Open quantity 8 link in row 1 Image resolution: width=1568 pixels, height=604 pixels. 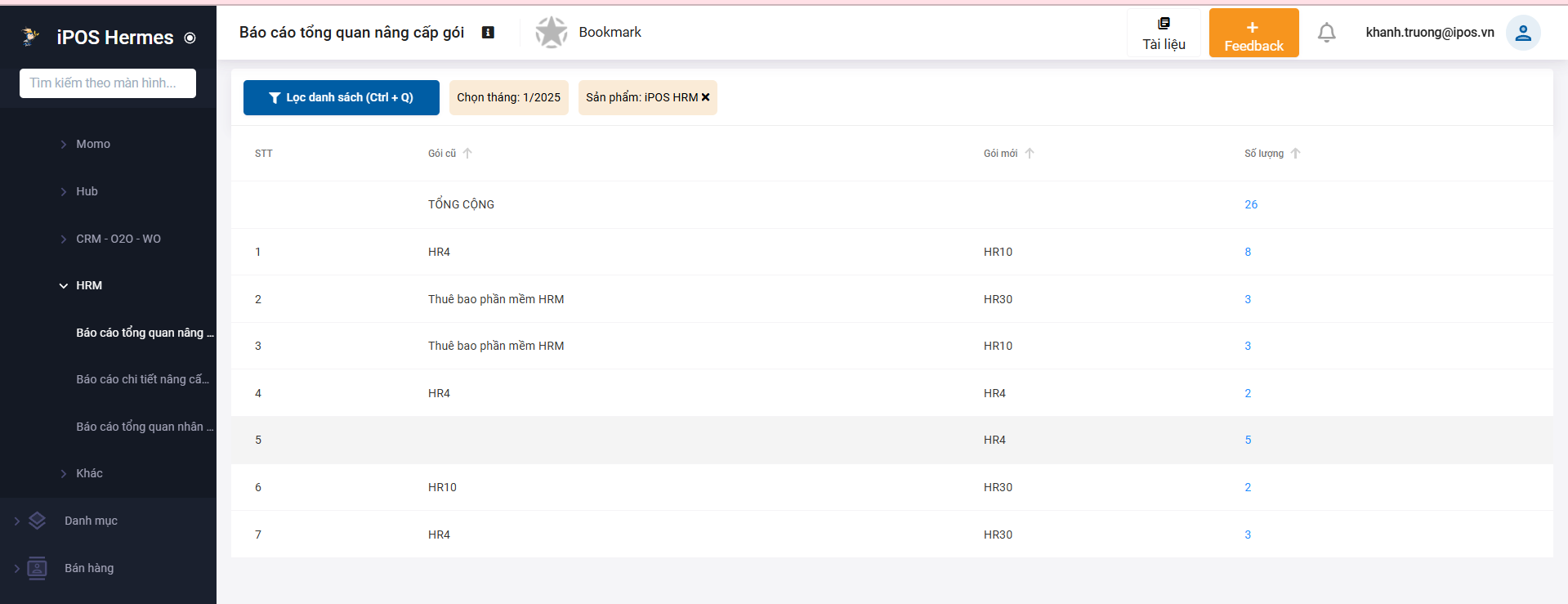click(x=1248, y=252)
